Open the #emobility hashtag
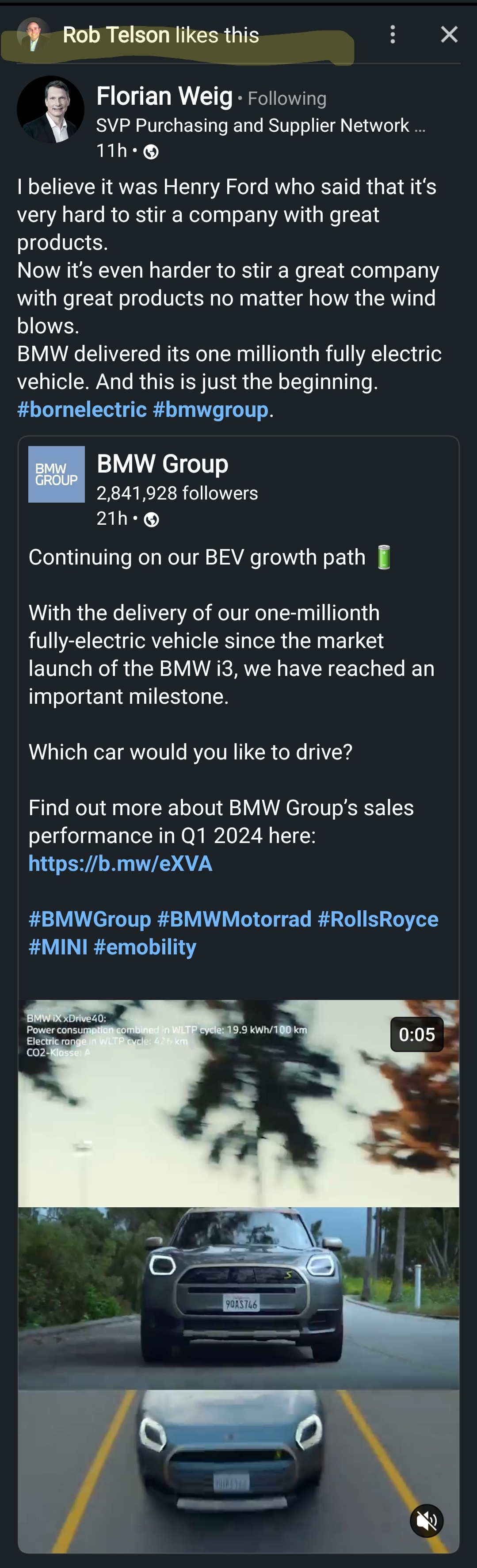Image resolution: width=477 pixels, height=1568 pixels. (145, 947)
